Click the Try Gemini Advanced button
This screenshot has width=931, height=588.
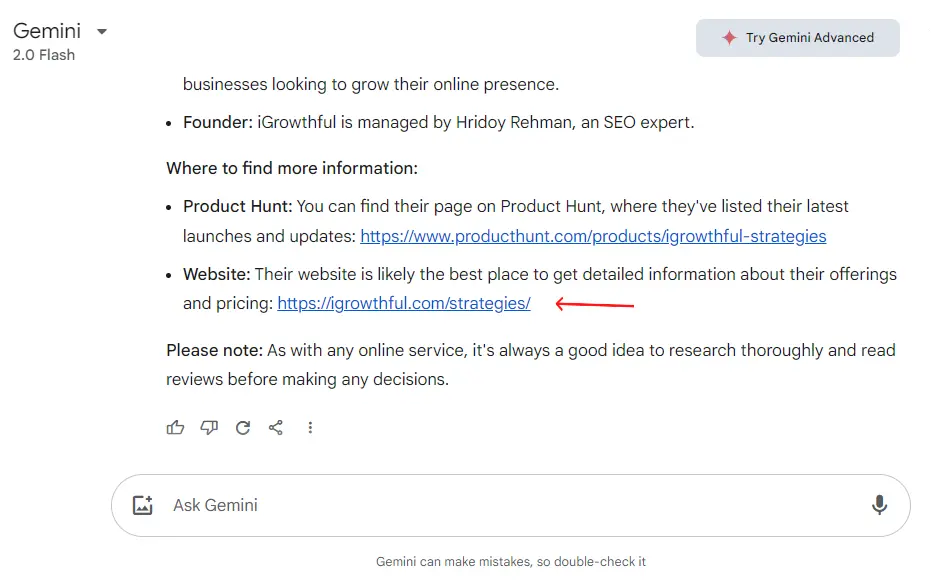click(797, 38)
